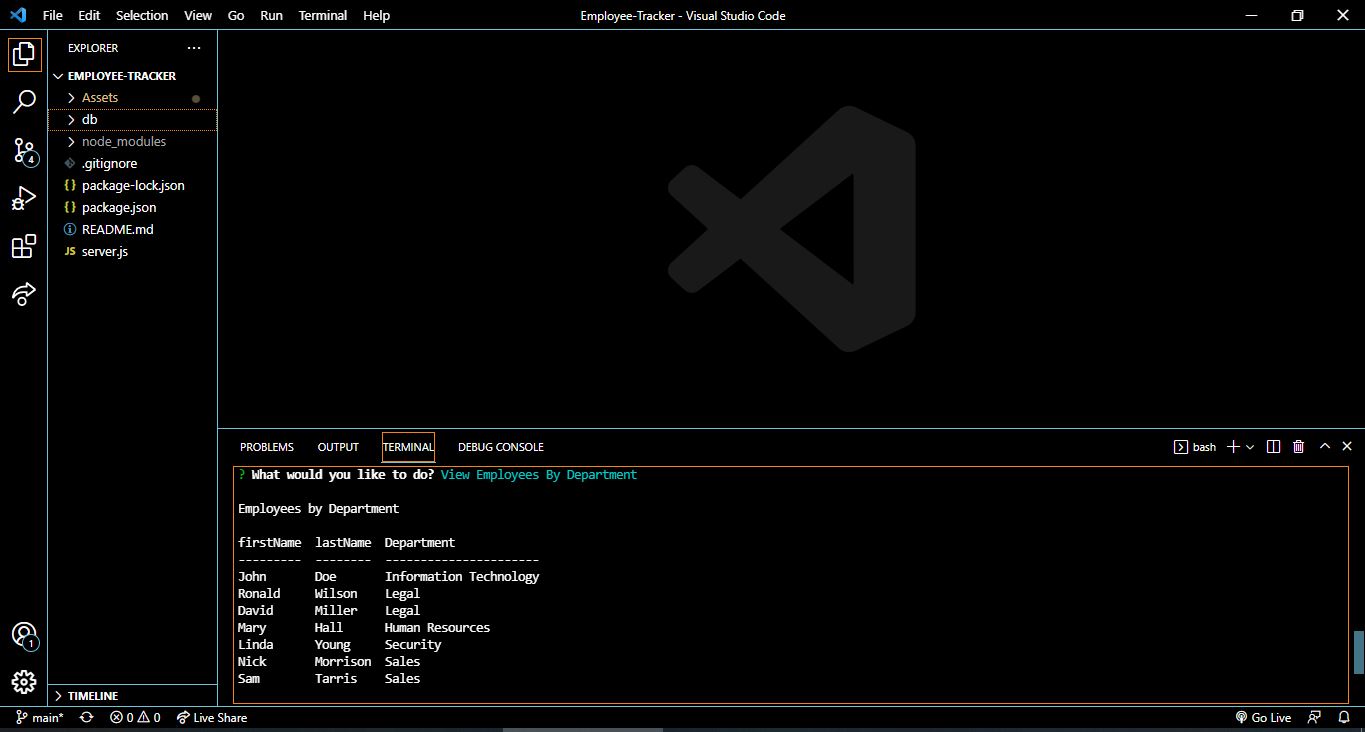Image resolution: width=1365 pixels, height=732 pixels.
Task: Open the File menu
Action: coord(53,15)
